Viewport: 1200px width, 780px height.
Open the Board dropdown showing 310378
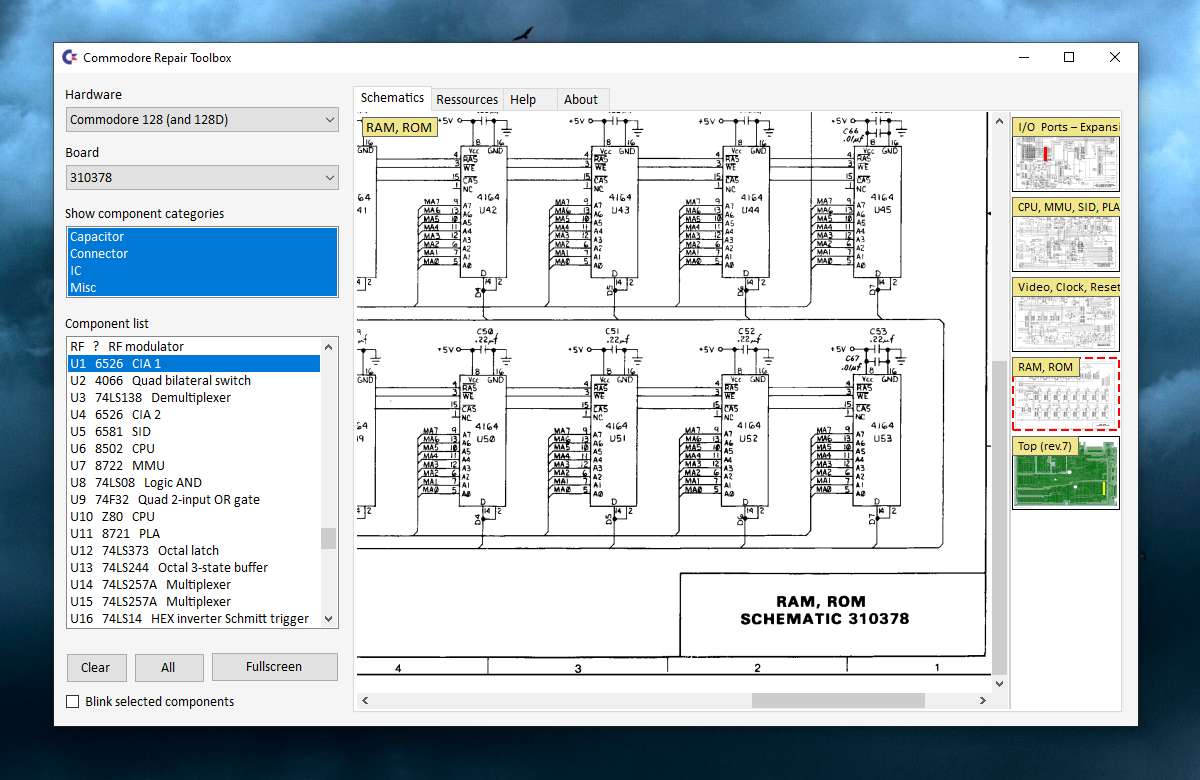click(x=202, y=178)
